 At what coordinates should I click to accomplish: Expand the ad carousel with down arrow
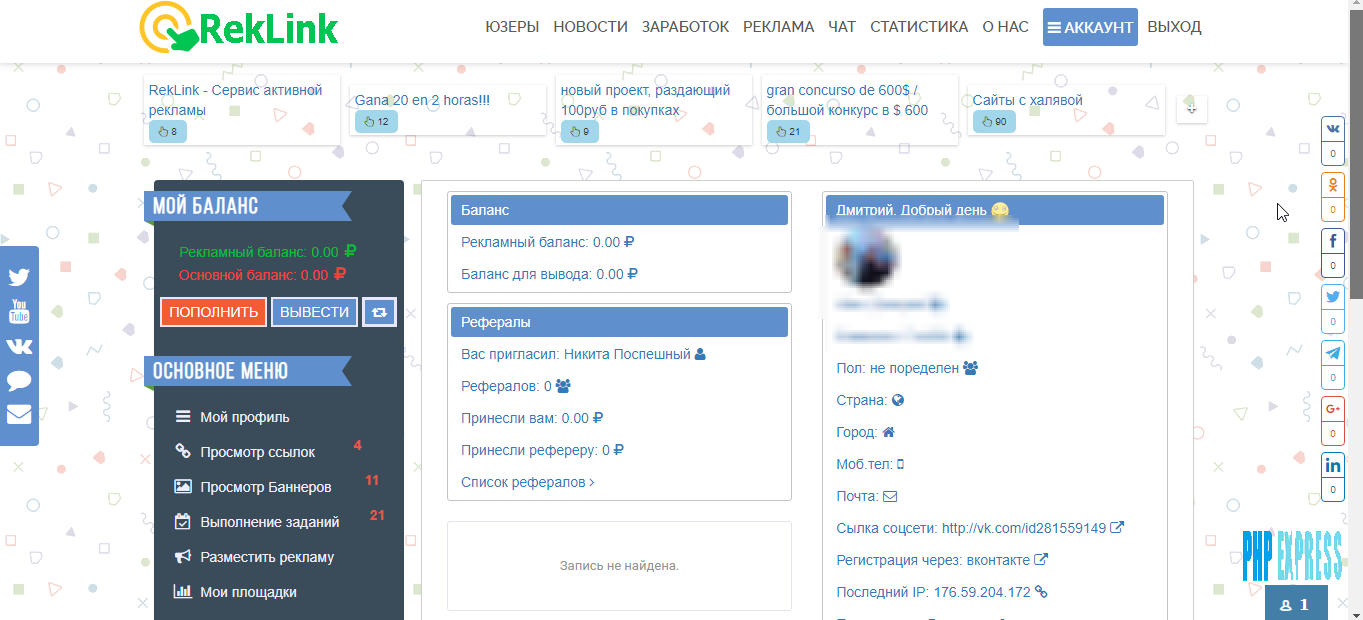1192,108
